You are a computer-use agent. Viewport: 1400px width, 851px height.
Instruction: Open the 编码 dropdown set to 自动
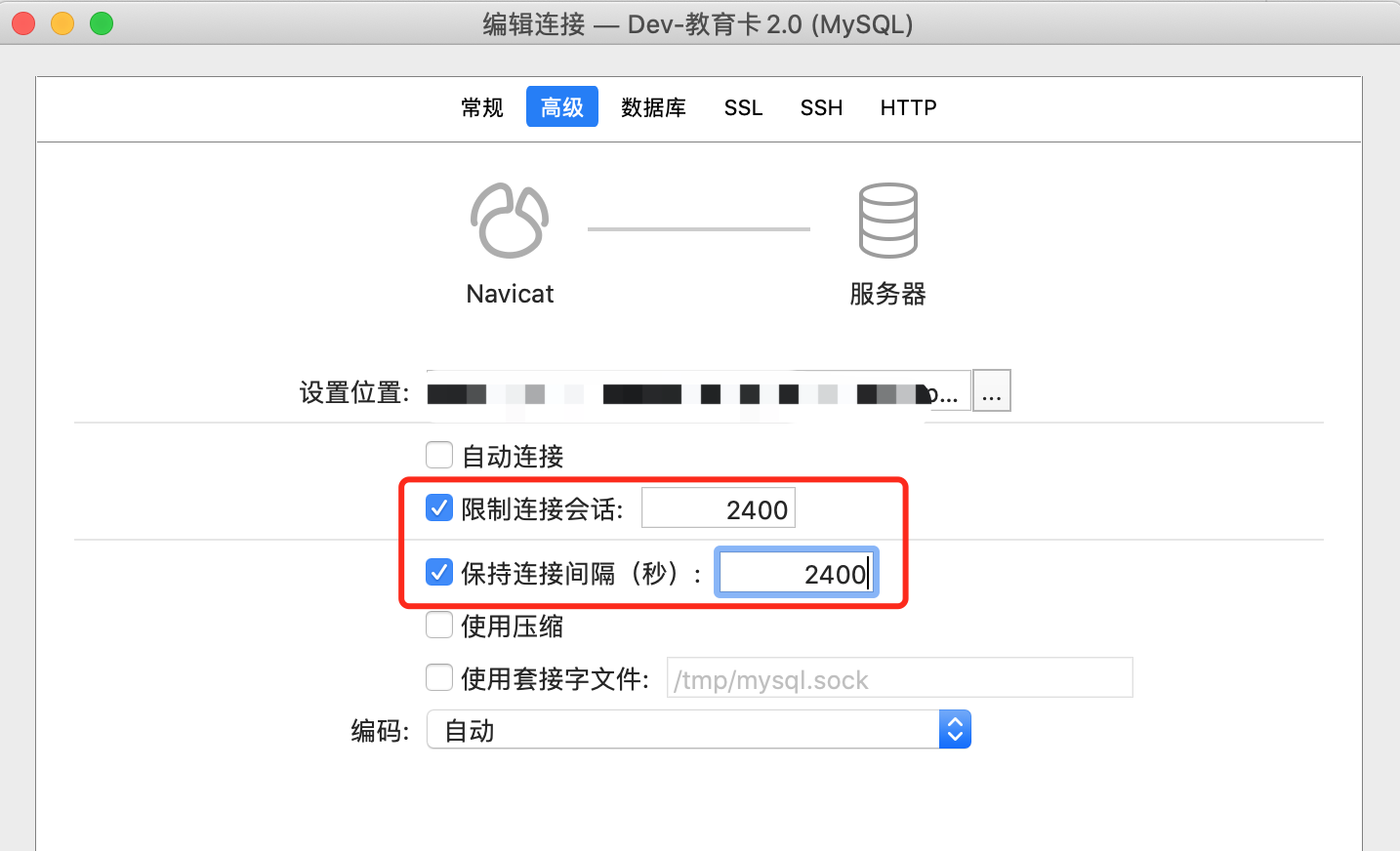(699, 729)
